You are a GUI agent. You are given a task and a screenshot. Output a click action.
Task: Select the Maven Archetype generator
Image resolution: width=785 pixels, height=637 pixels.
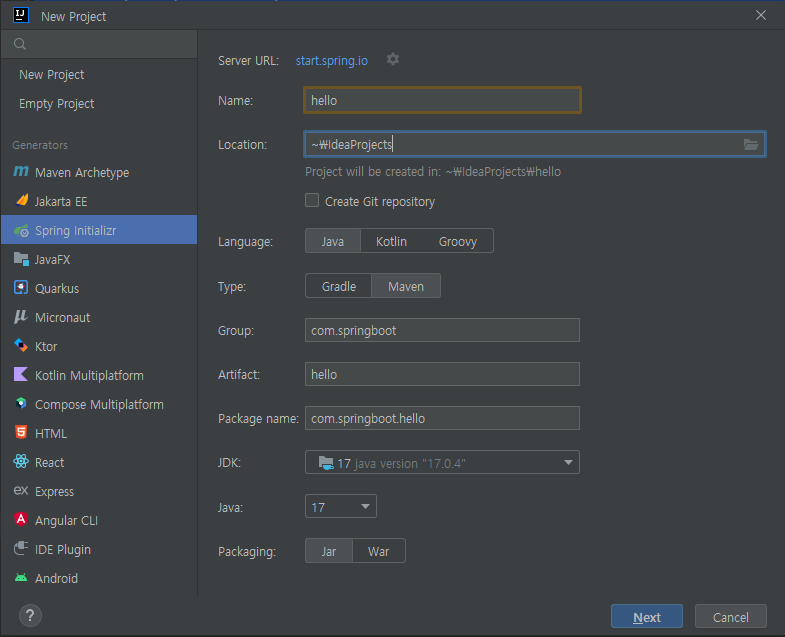point(81,172)
